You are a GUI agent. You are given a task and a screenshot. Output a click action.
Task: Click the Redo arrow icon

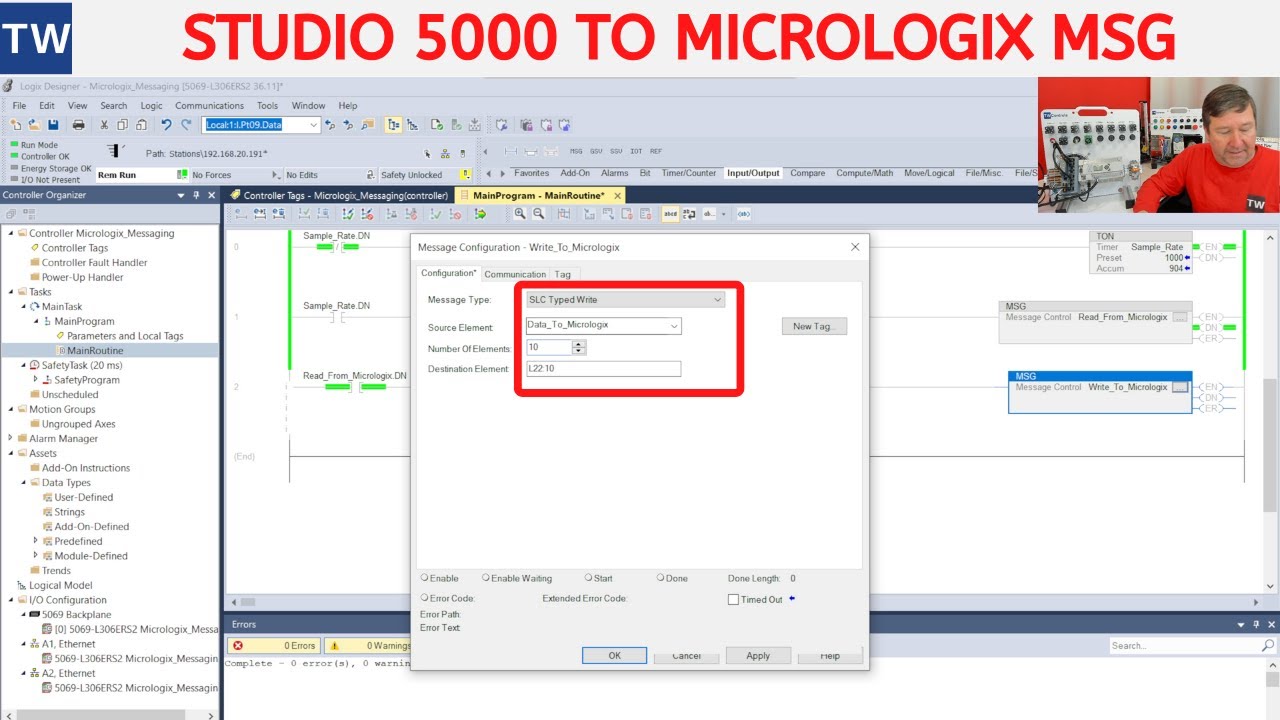(x=186, y=125)
